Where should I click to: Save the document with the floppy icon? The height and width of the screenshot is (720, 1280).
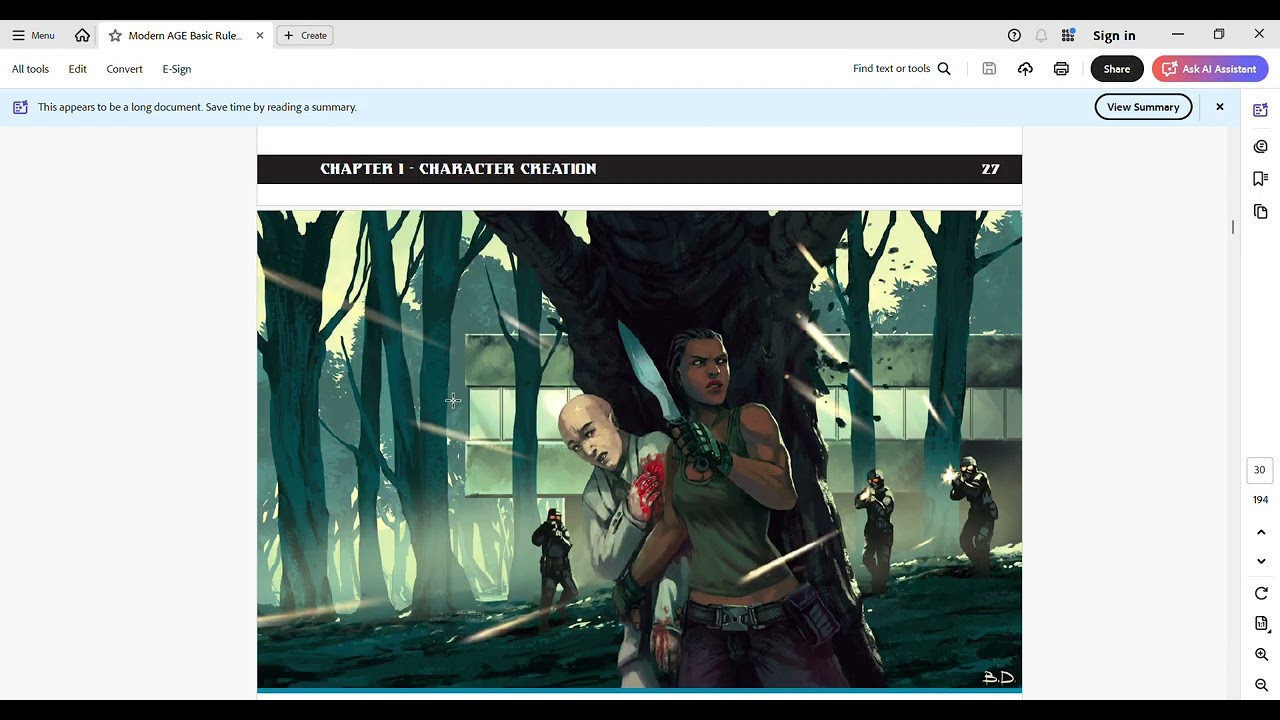click(989, 69)
